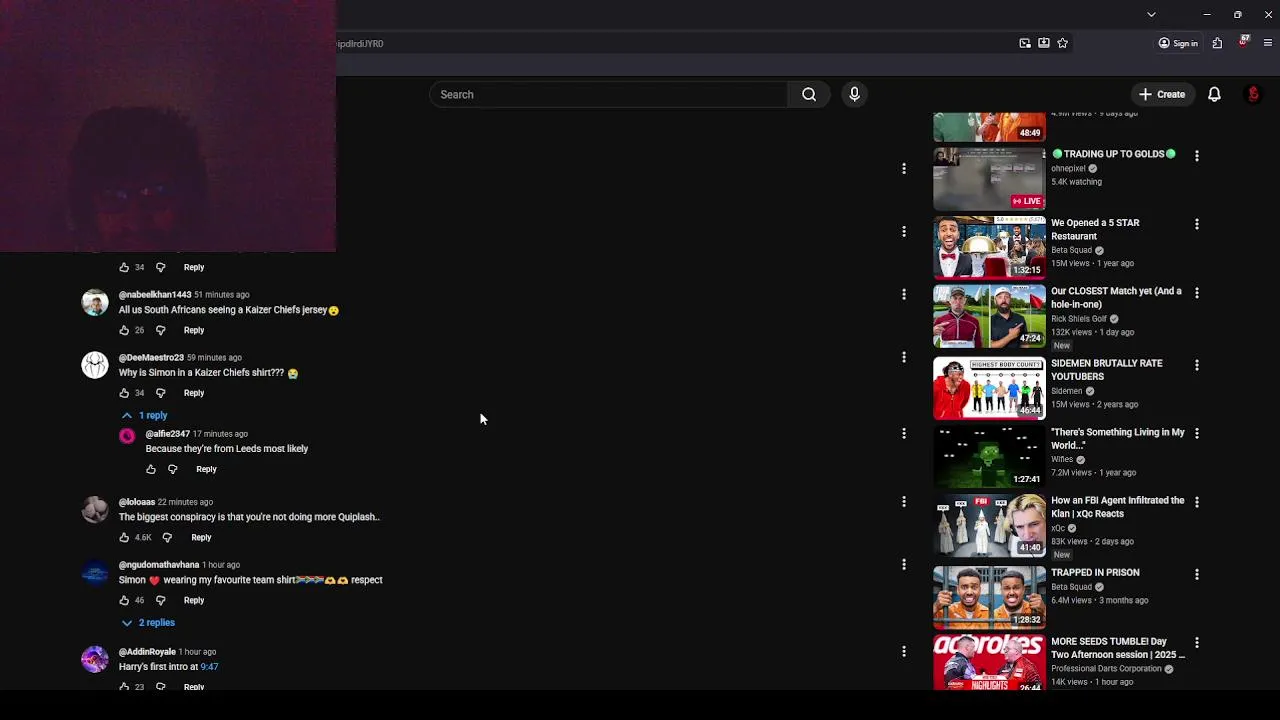This screenshot has height=720, width=1280.
Task: Open "There's Something Living in My World" title
Action: (1117, 439)
